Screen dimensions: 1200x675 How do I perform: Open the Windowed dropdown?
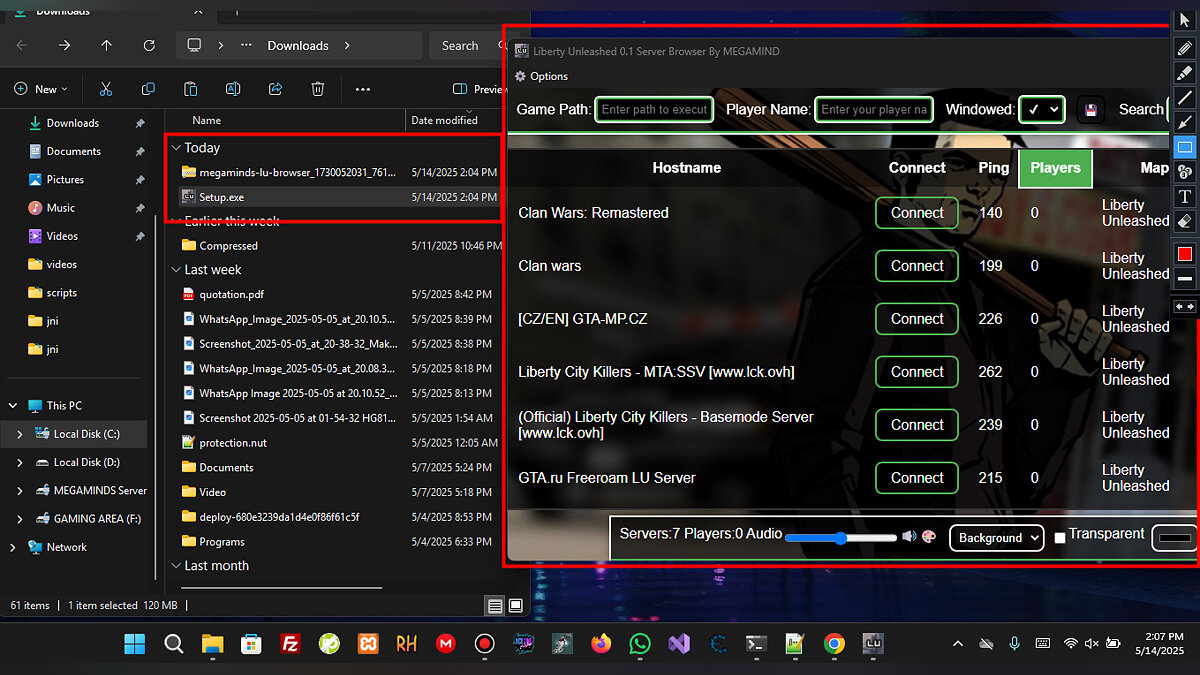[1041, 110]
